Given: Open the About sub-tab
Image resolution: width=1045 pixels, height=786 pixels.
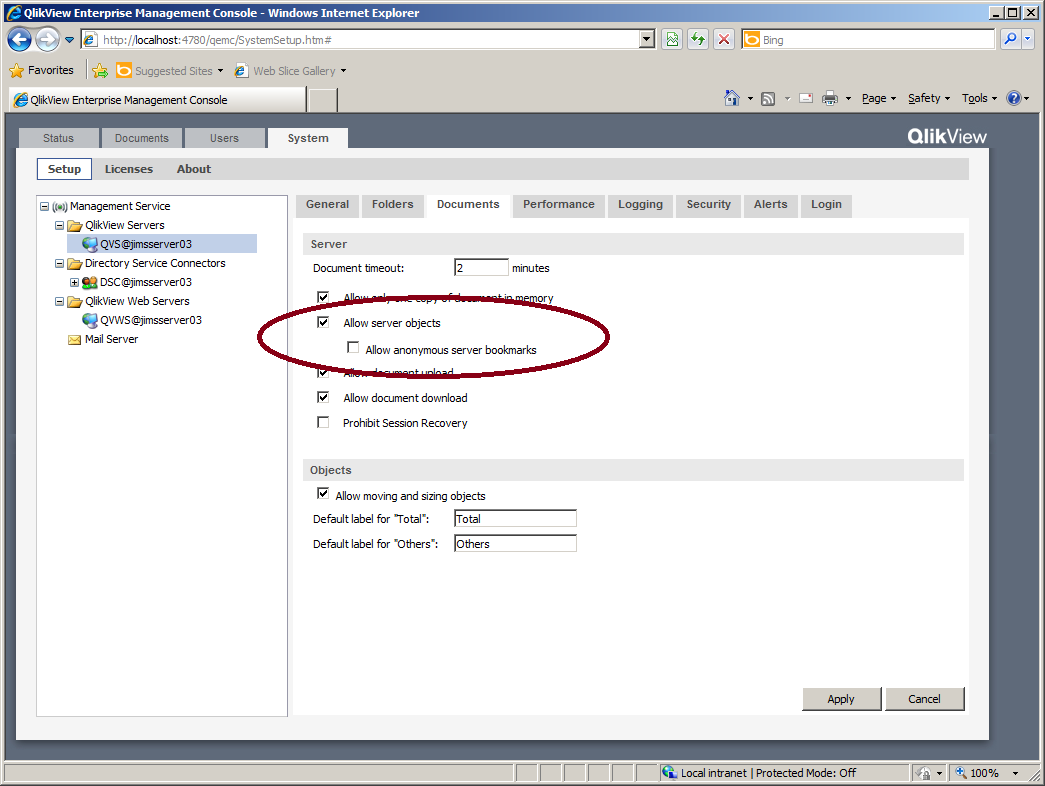Looking at the screenshot, I should pyautogui.click(x=194, y=169).
